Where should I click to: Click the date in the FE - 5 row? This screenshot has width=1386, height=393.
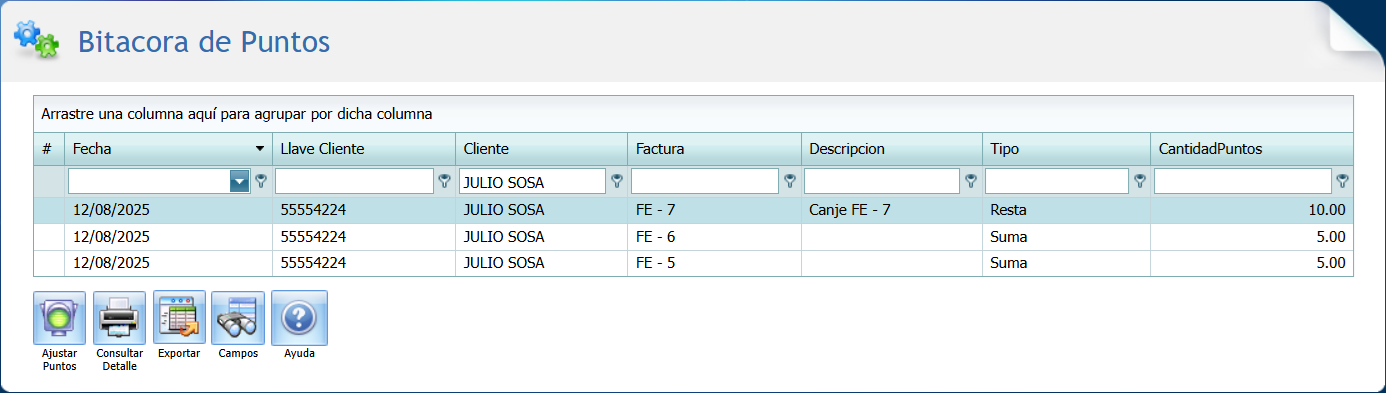click(x=111, y=263)
